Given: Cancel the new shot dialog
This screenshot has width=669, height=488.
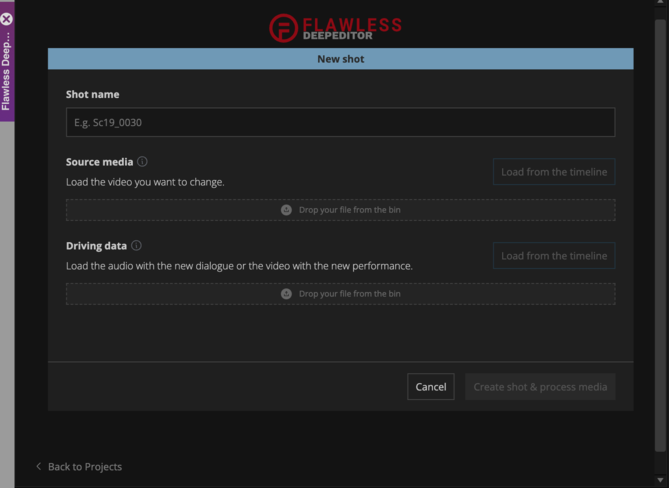Looking at the screenshot, I should click(x=431, y=386).
